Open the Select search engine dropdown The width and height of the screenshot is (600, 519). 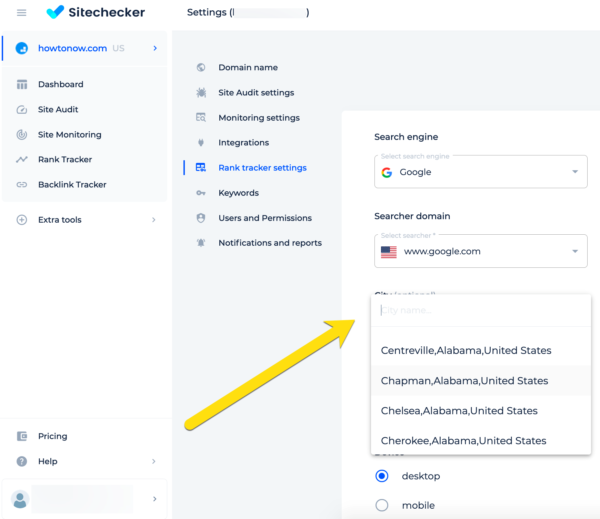point(481,172)
